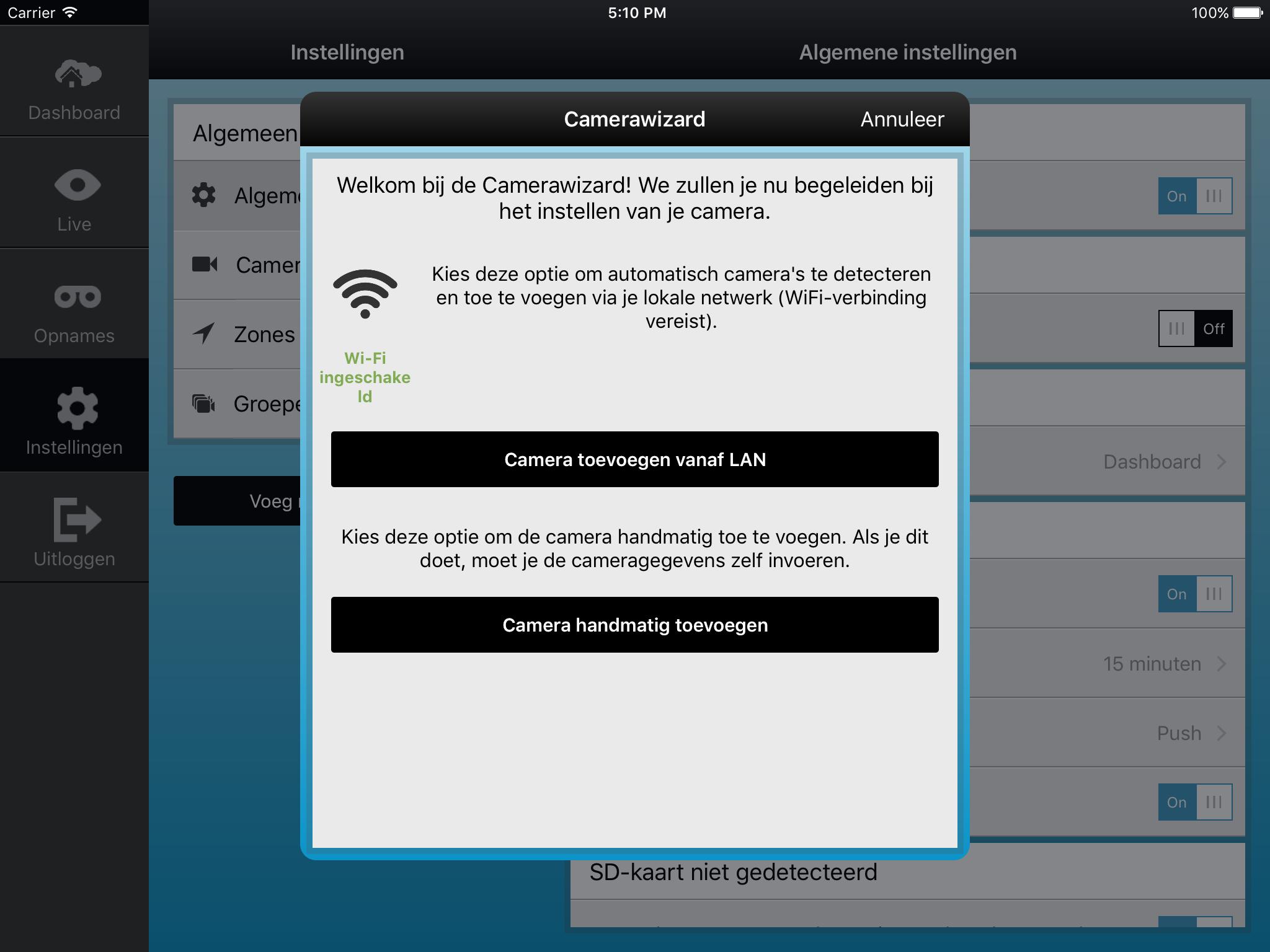Open Opnames recordings icon
This screenshot has width=1270, height=952.
(x=78, y=297)
